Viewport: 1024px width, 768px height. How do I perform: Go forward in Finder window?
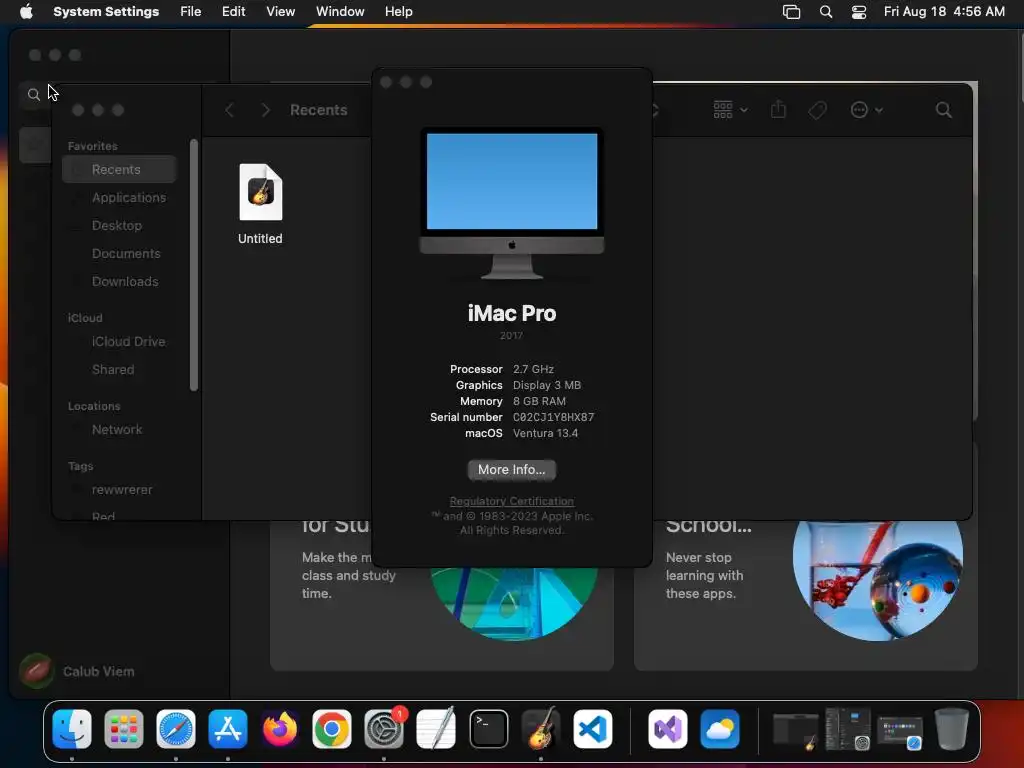pos(265,110)
